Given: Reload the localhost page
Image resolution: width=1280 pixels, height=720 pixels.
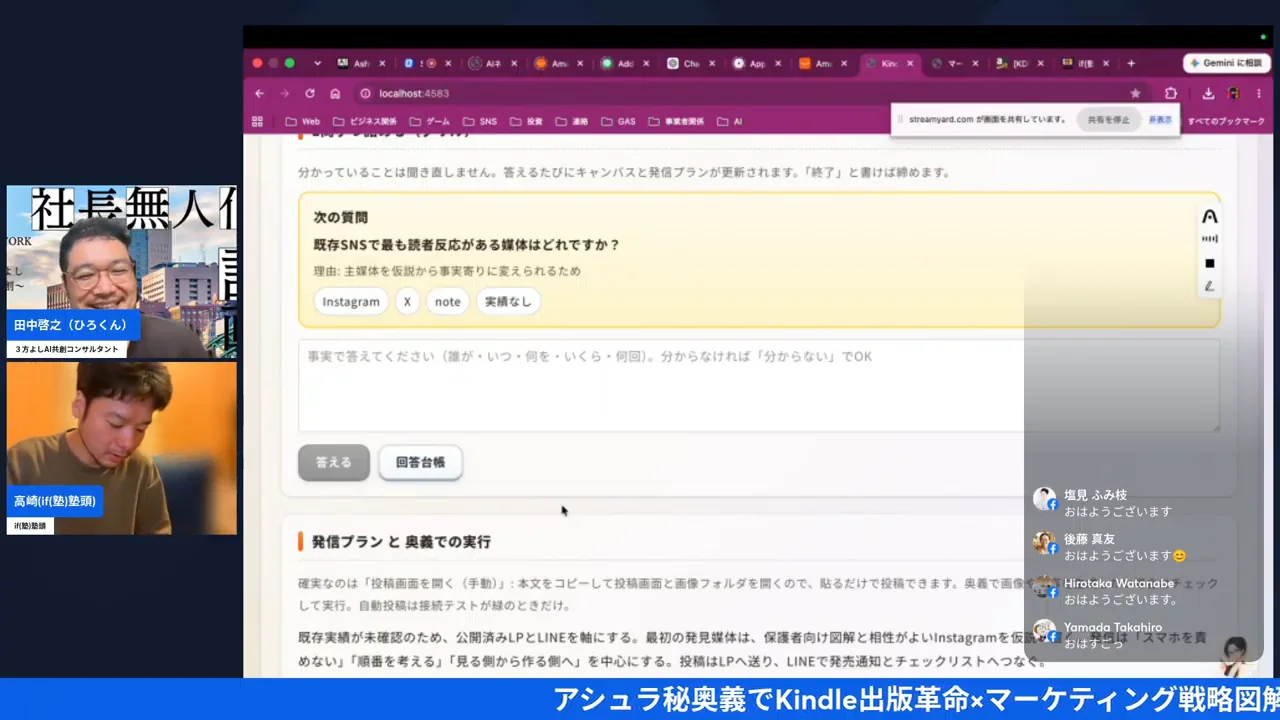Looking at the screenshot, I should [x=310, y=93].
